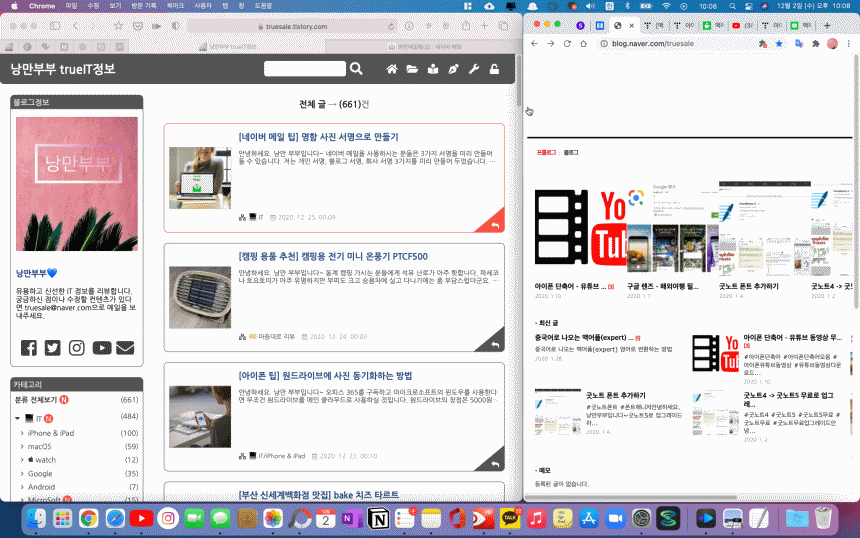Open the Chrome profile avatar

click(832, 43)
